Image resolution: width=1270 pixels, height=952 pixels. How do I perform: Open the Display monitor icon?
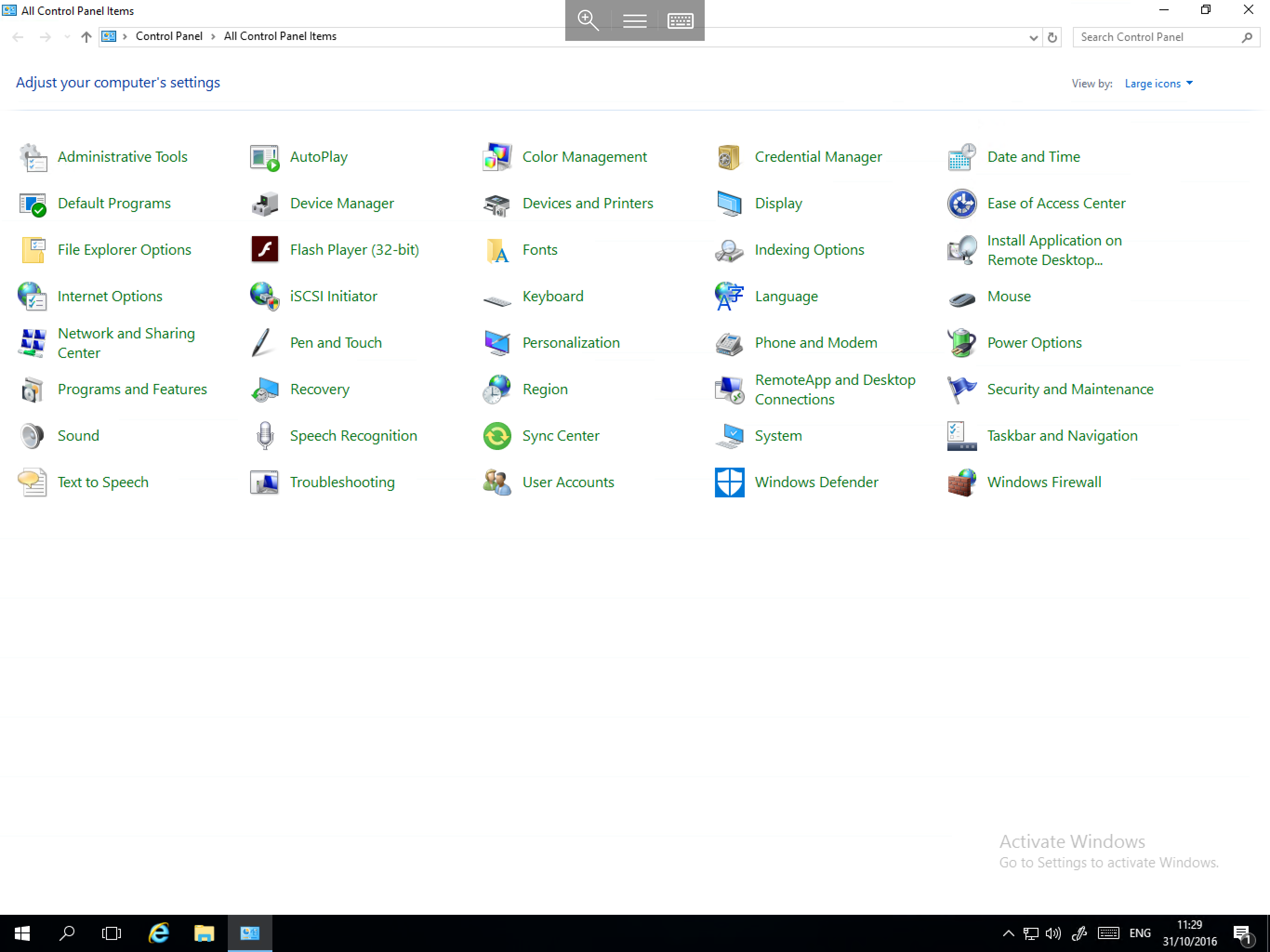pos(729,204)
